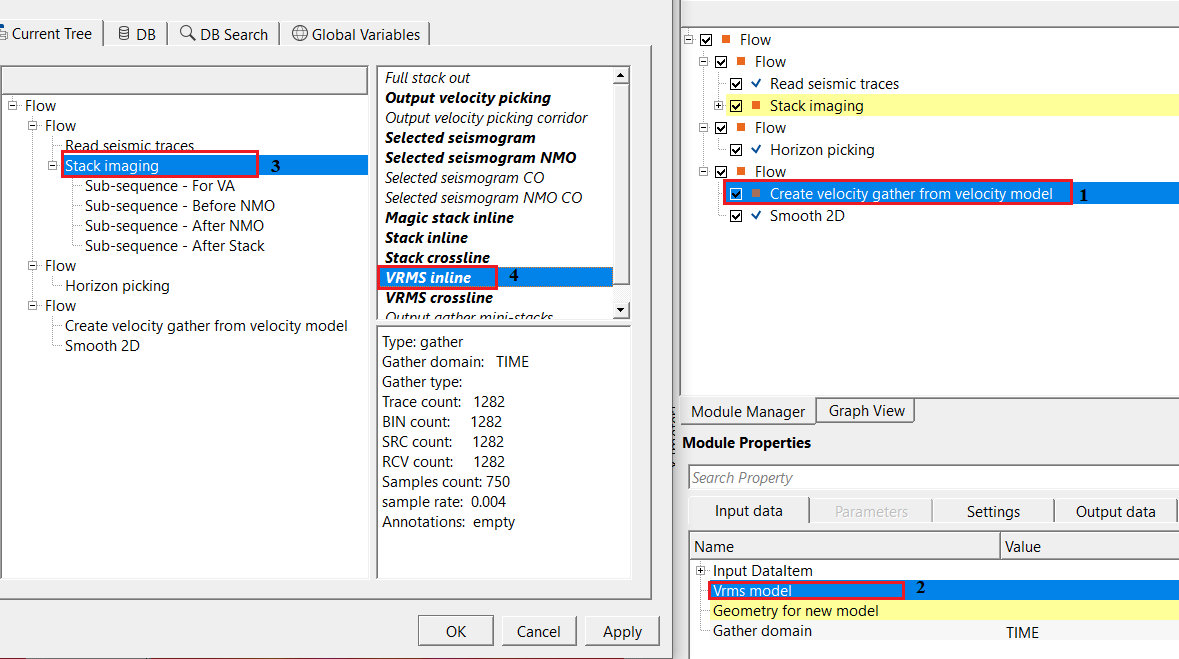Toggle the Read seismic traces checkbox
Screen dimensions: 1179x659
[736, 84]
